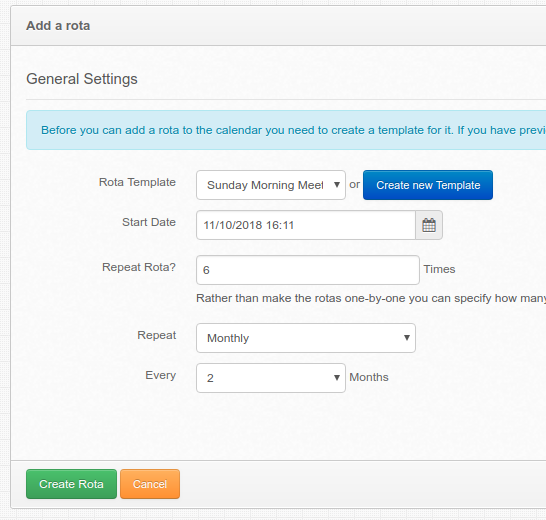The width and height of the screenshot is (546, 520).
Task: Open the Rota Template dropdown
Action: [271, 185]
